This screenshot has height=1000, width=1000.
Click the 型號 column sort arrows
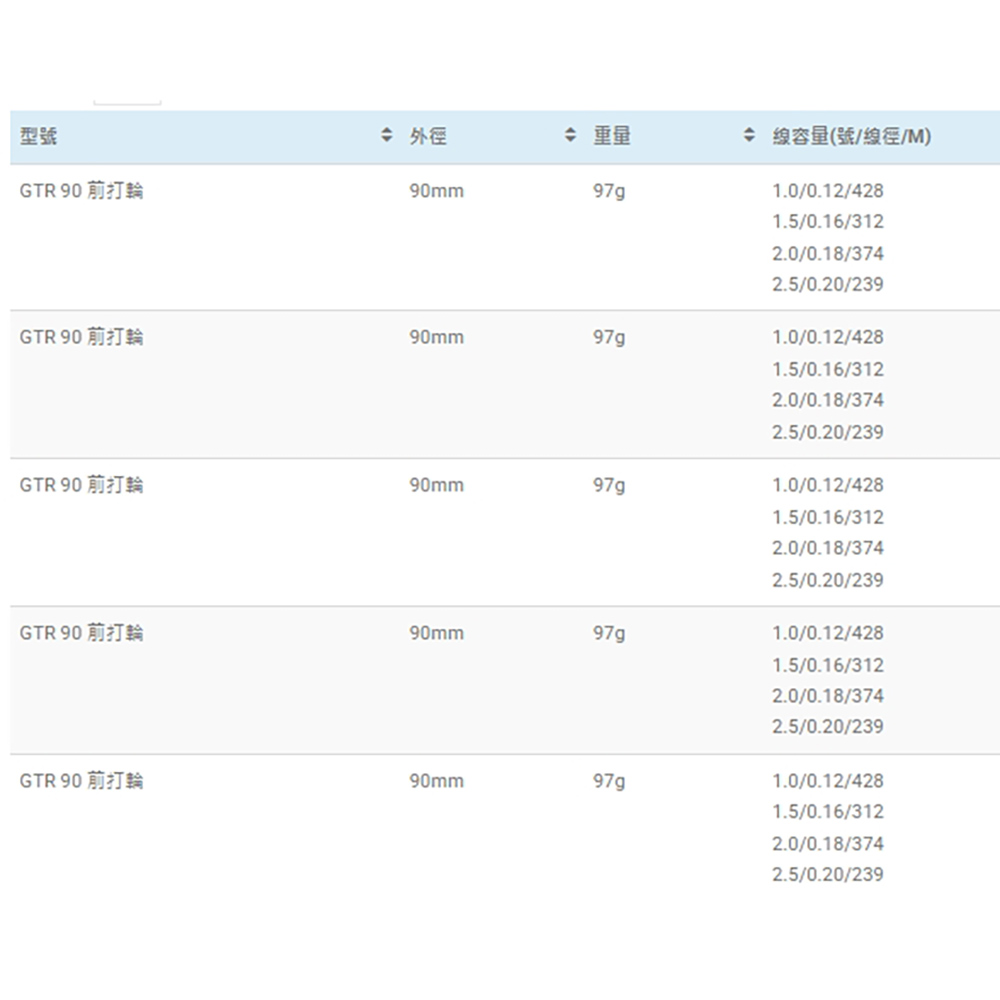pyautogui.click(x=387, y=136)
